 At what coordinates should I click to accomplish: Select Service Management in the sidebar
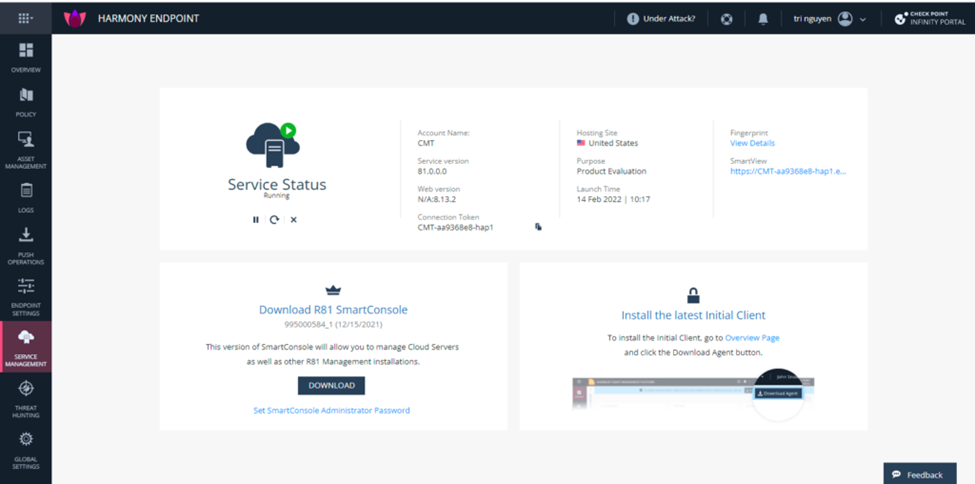[25, 347]
